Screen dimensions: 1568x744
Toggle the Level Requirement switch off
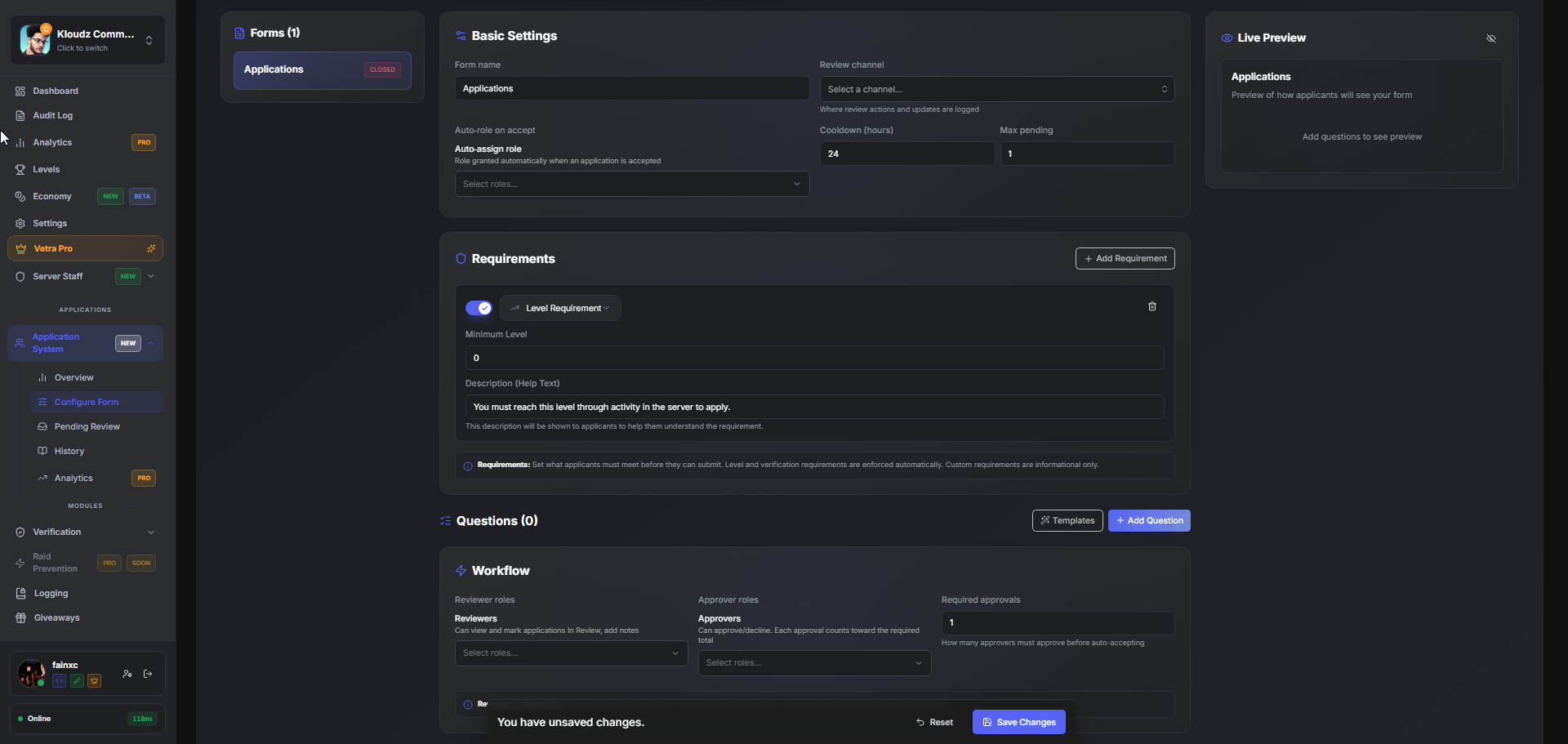tap(479, 308)
